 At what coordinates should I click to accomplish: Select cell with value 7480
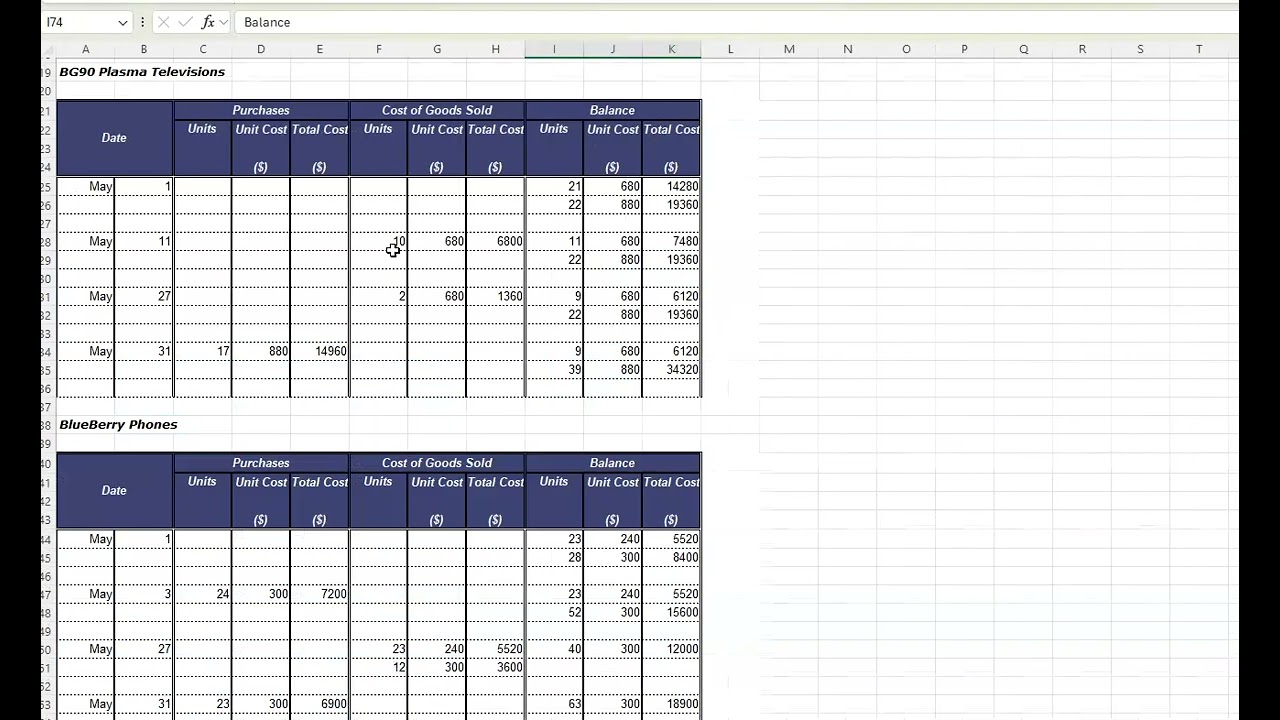(x=672, y=242)
